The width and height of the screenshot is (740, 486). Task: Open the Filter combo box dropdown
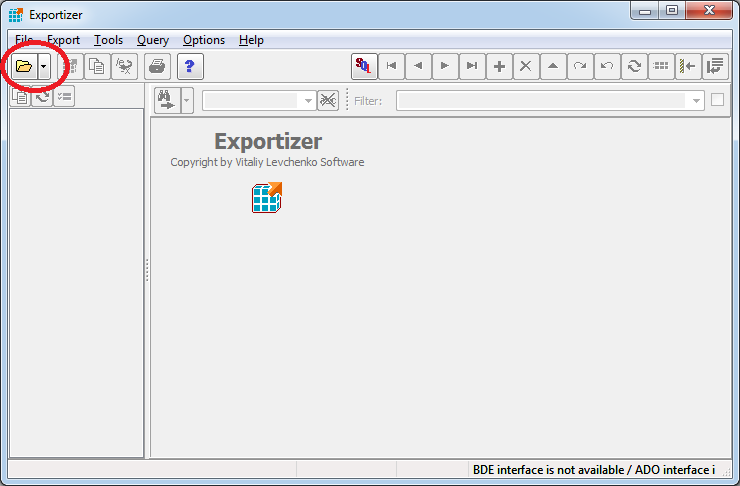coord(696,101)
